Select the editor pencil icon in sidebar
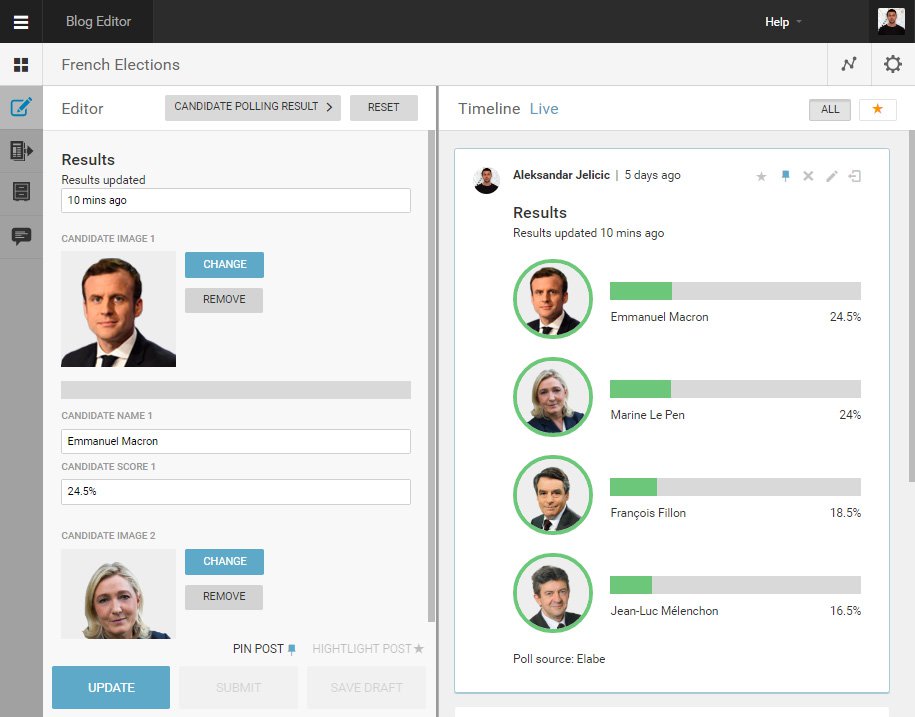Viewport: 915px width, 717px height. click(x=21, y=108)
